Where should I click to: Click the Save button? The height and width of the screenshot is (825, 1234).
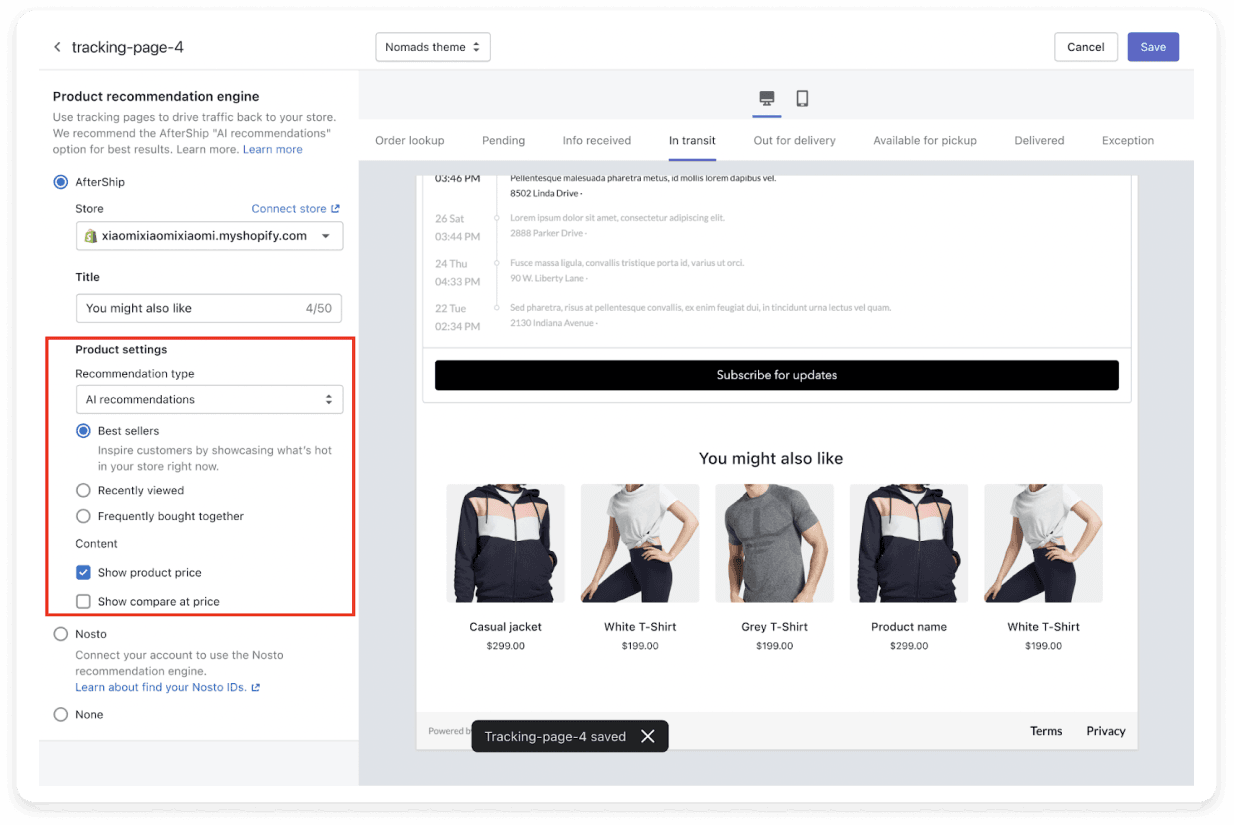tap(1153, 46)
